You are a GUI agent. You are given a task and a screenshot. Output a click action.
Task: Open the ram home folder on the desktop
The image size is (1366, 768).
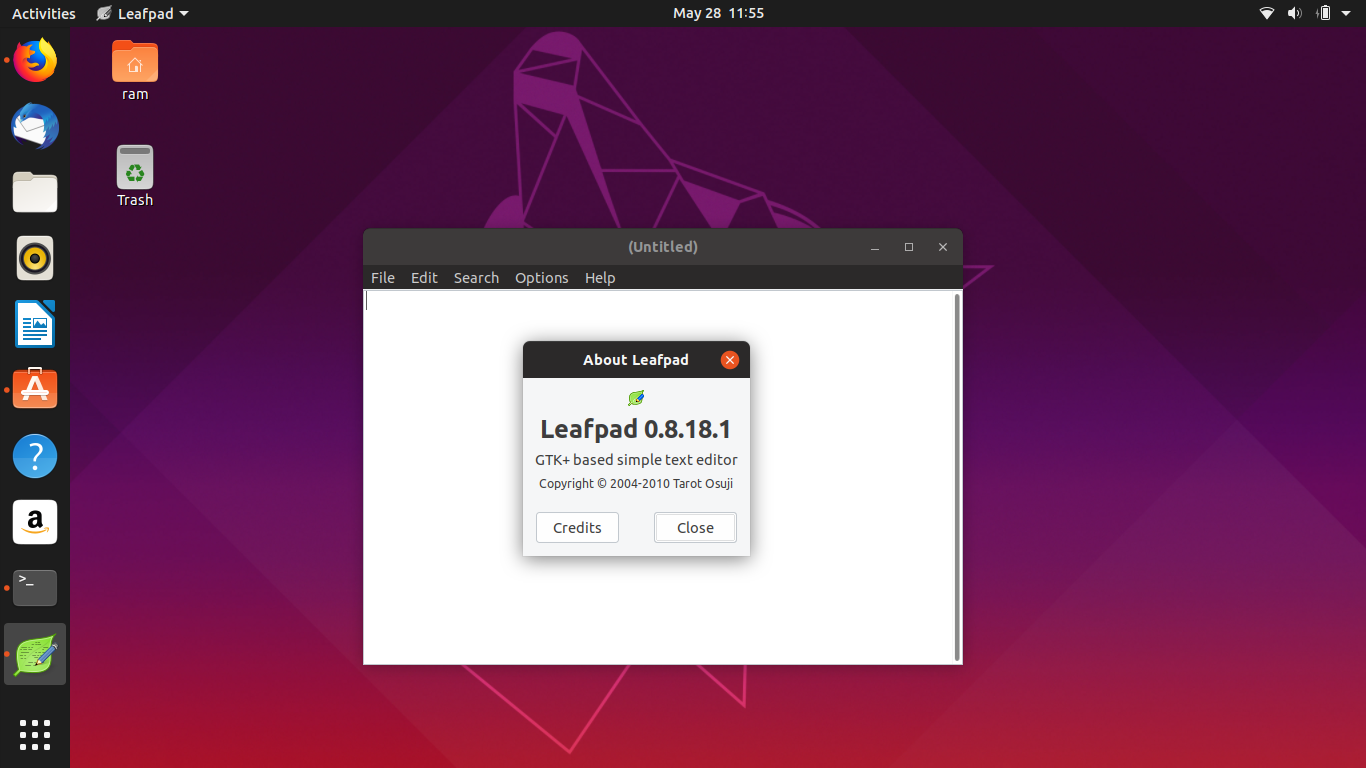135,71
